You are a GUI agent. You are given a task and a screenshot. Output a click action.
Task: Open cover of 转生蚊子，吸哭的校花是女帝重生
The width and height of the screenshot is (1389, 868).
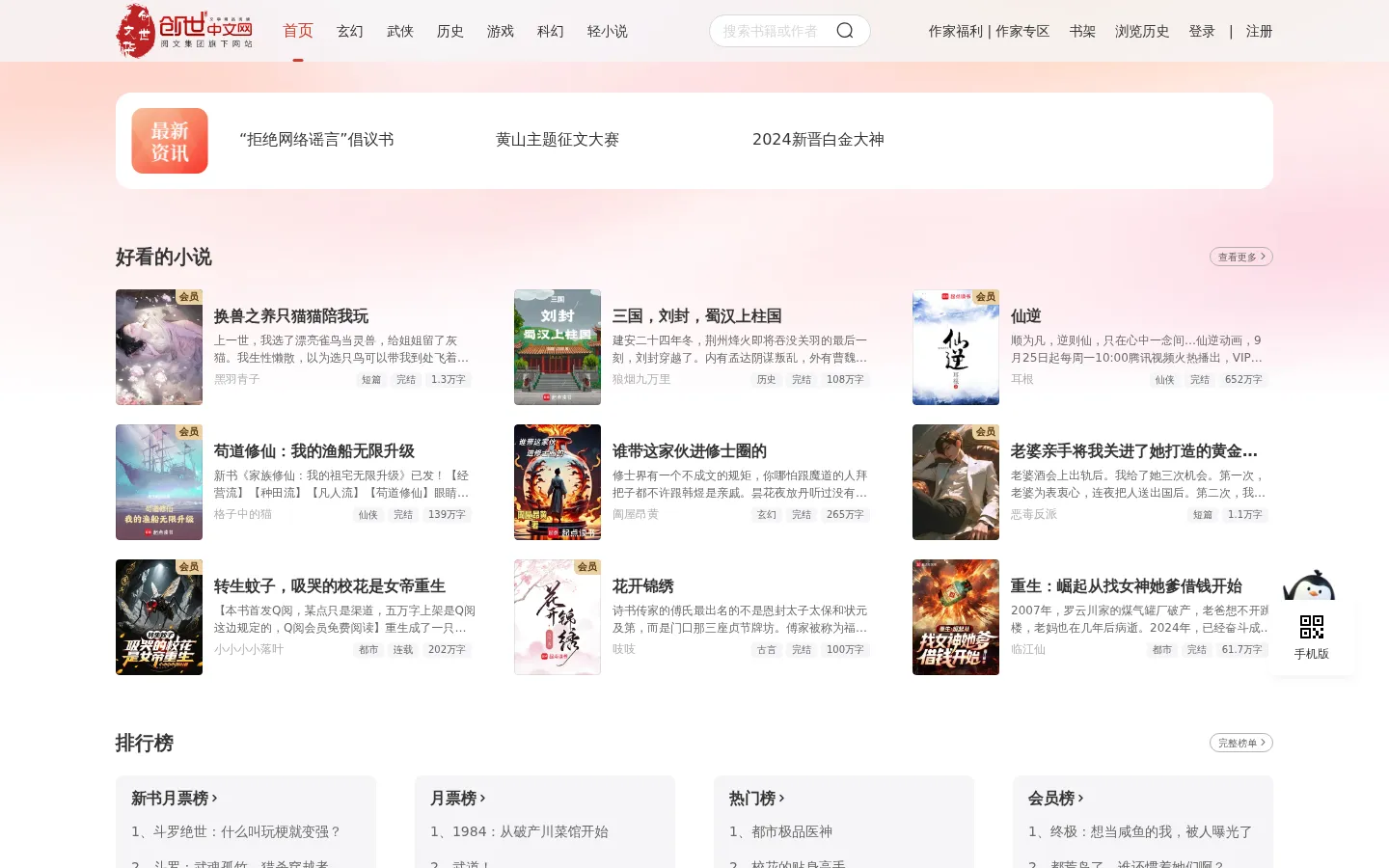pos(159,617)
